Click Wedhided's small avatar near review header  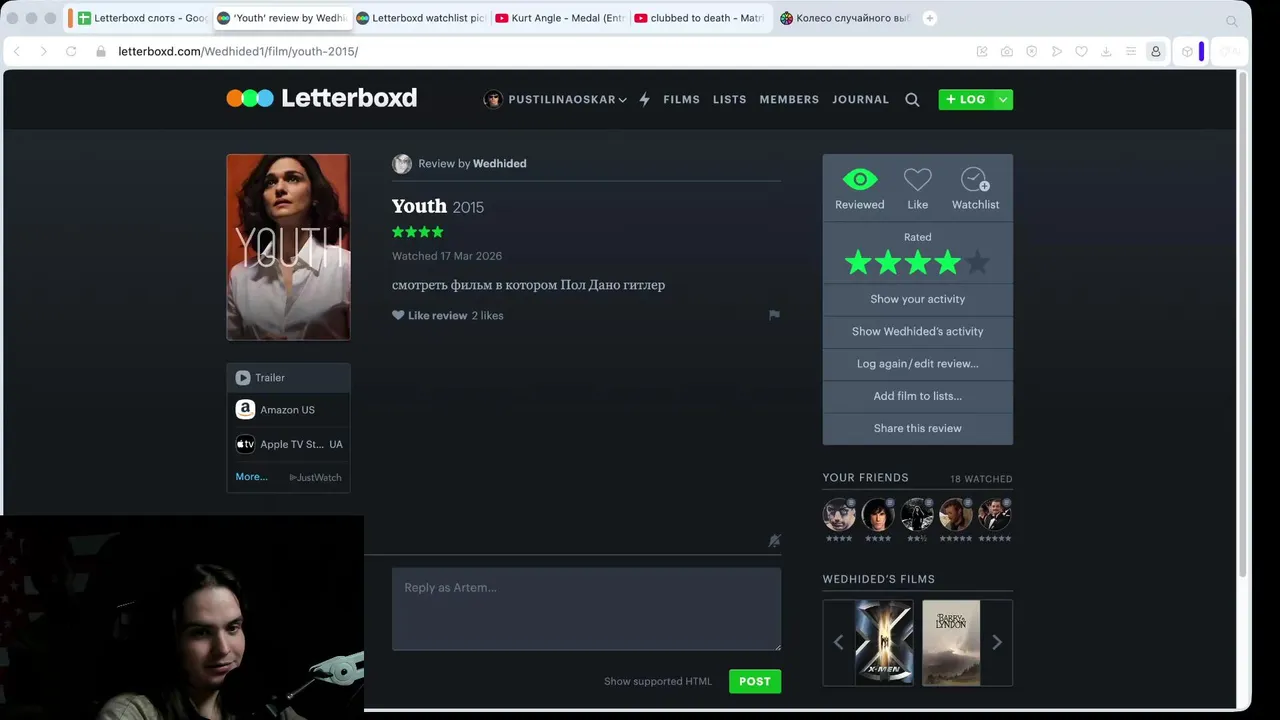(402, 164)
